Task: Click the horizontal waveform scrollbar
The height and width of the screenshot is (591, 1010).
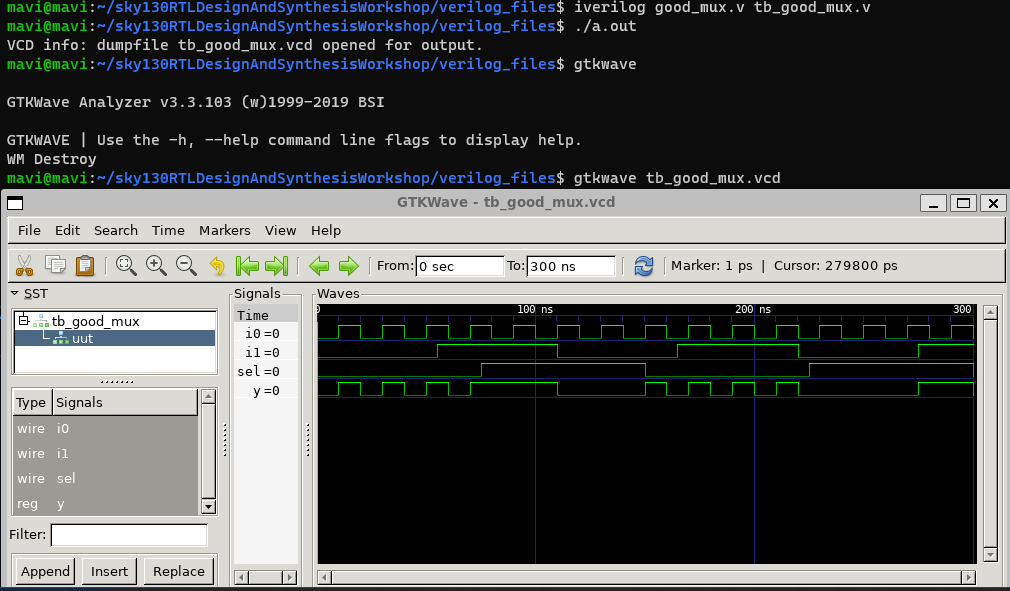Action: [x=645, y=577]
